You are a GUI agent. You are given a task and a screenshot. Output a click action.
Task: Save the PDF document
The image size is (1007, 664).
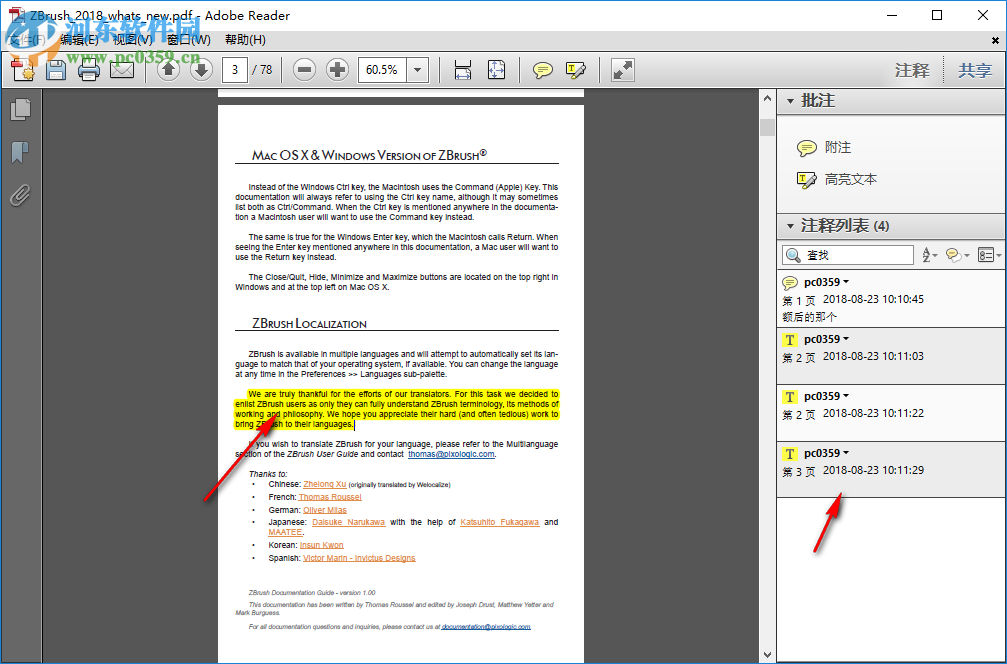point(56,69)
